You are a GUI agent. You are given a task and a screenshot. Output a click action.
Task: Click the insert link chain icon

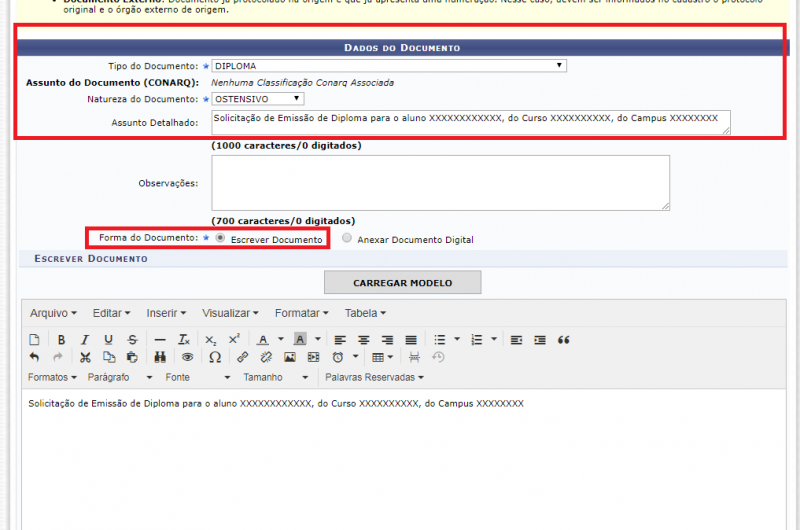(x=243, y=357)
